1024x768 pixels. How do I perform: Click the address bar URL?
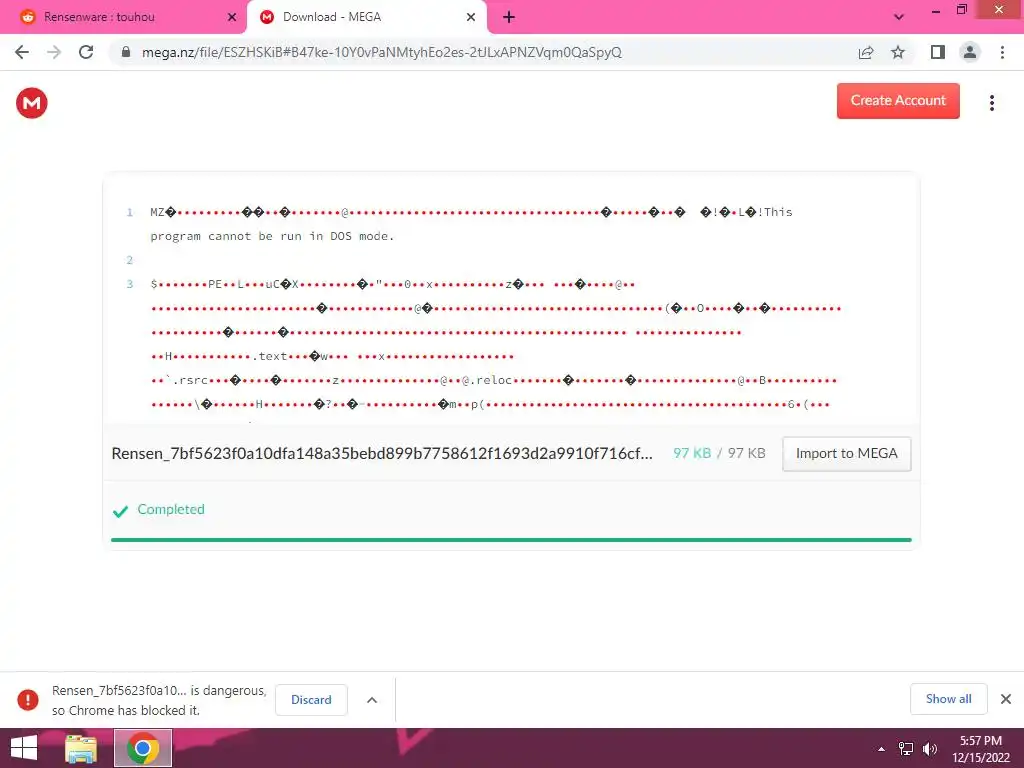382,52
